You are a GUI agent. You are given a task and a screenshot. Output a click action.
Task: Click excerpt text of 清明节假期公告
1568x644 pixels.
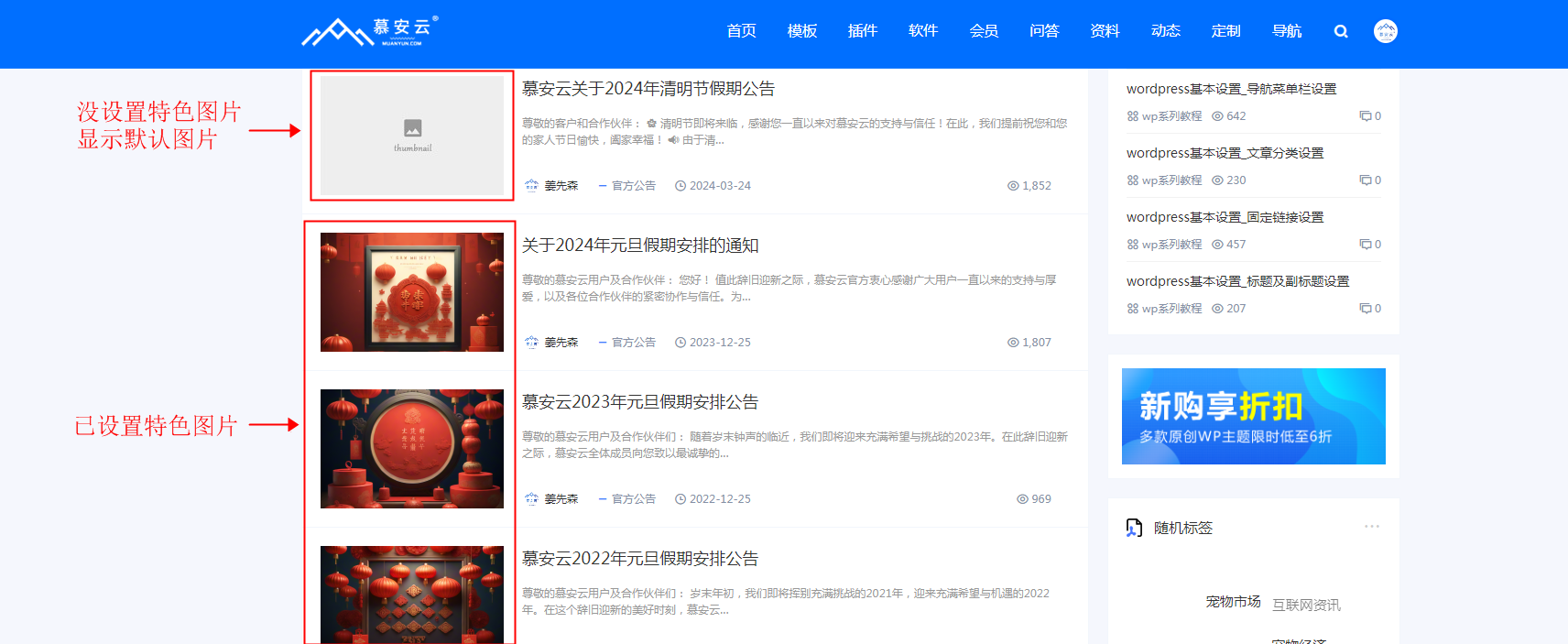point(795,132)
